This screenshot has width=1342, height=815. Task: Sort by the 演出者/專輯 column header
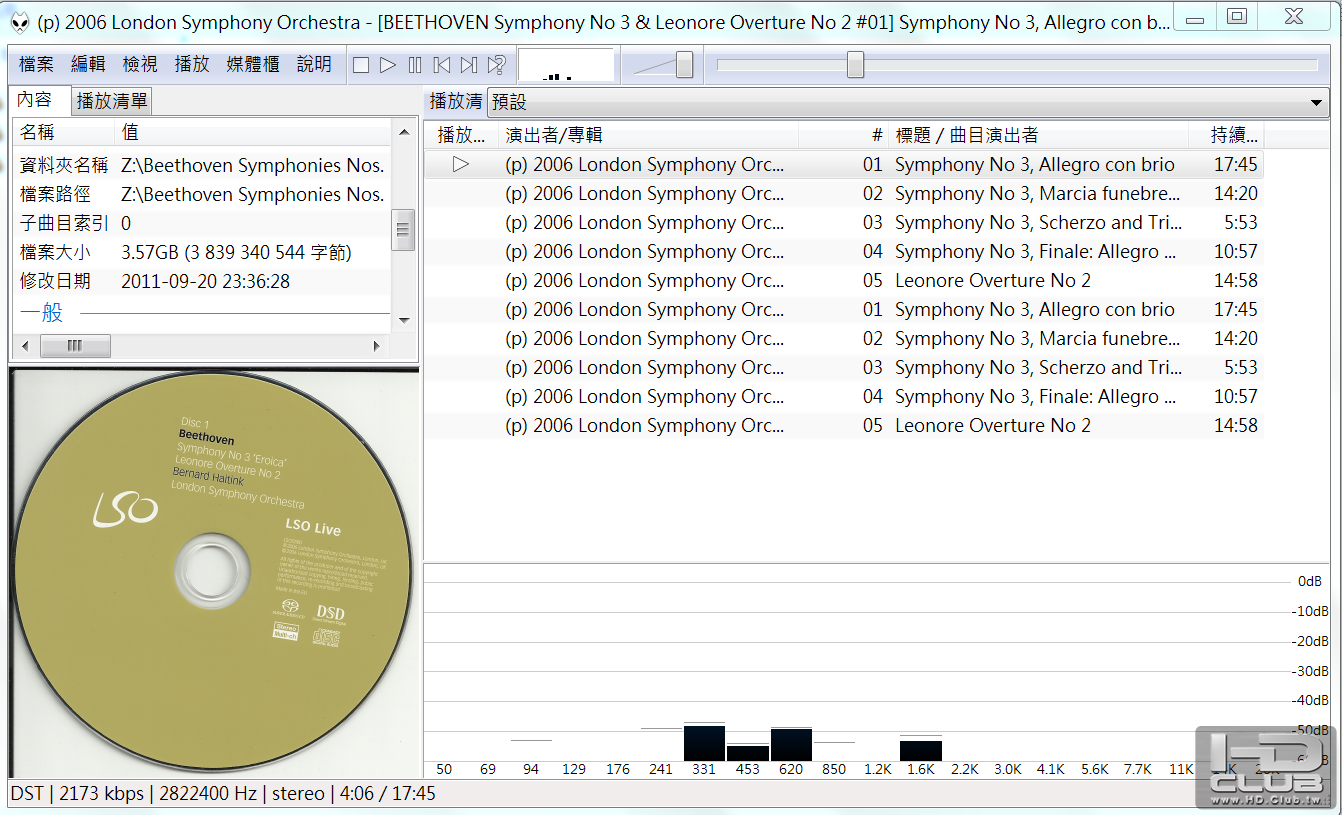point(648,135)
